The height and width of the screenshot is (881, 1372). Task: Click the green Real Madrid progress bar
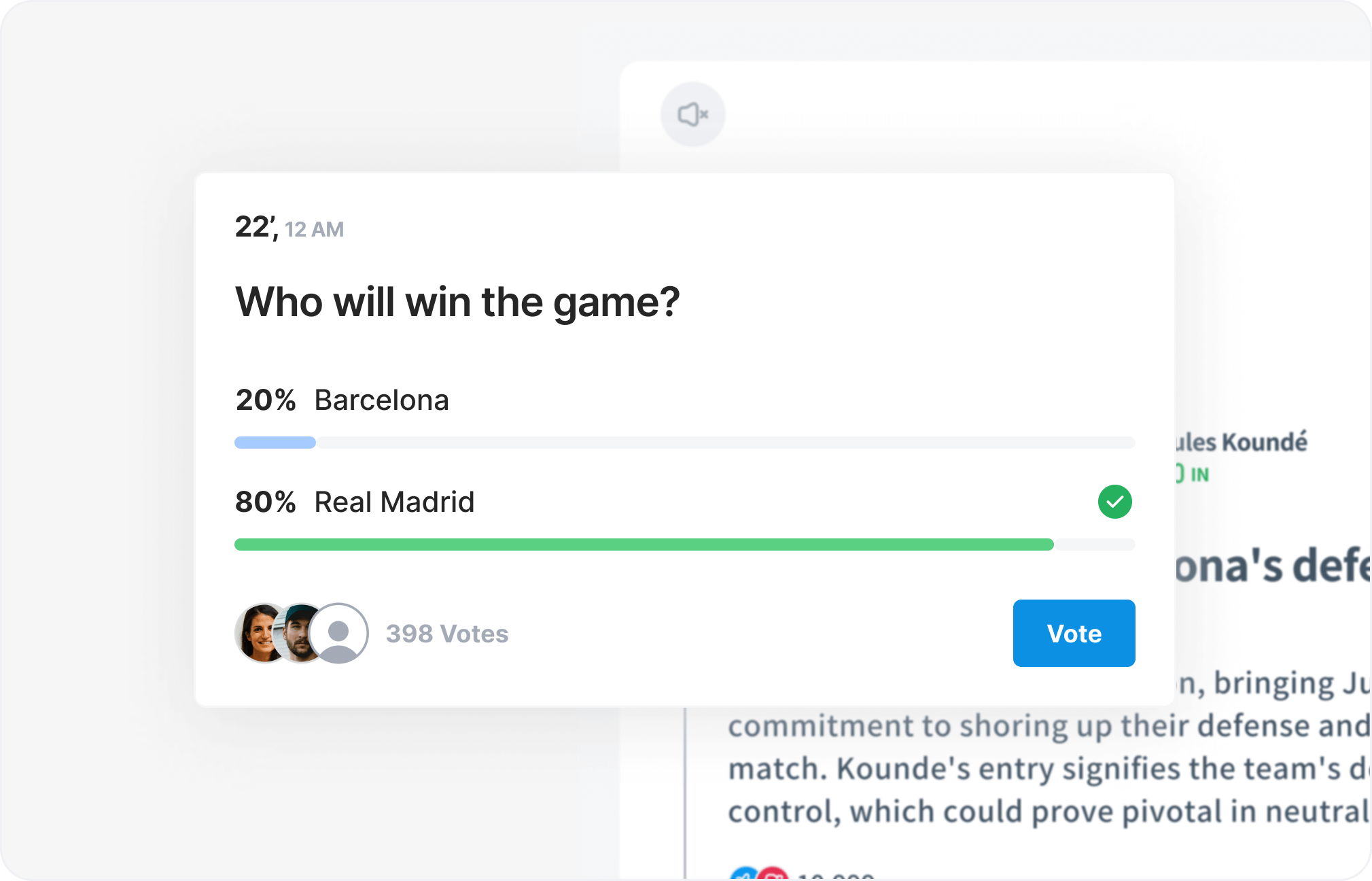644,545
